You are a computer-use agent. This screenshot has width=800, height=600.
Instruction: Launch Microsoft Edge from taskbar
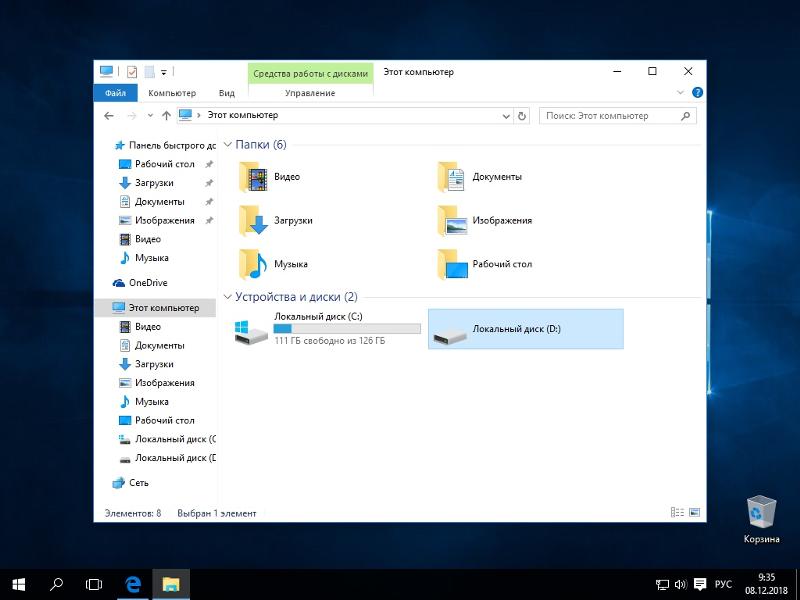pos(133,584)
